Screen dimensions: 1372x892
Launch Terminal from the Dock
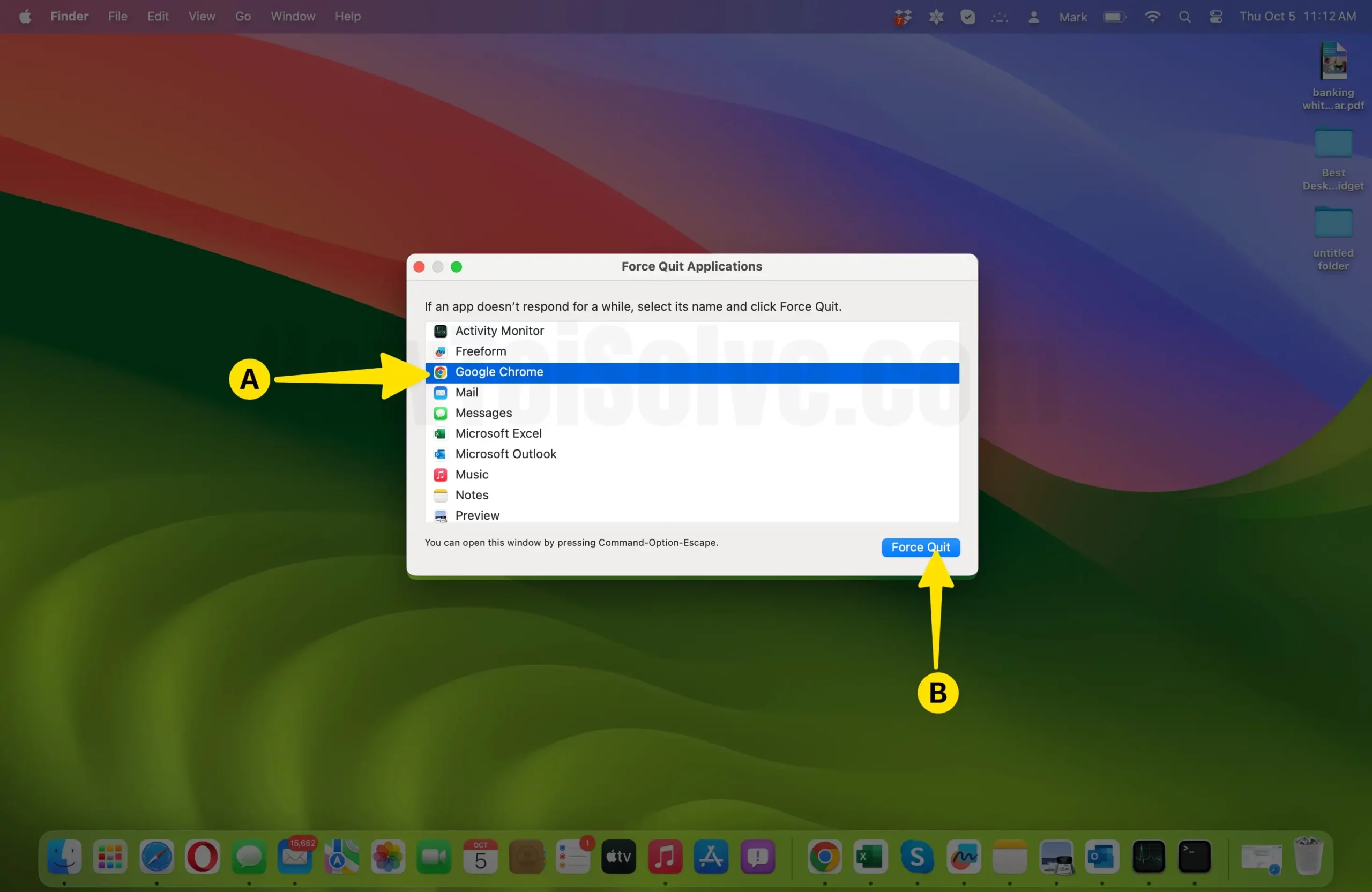pos(1195,857)
